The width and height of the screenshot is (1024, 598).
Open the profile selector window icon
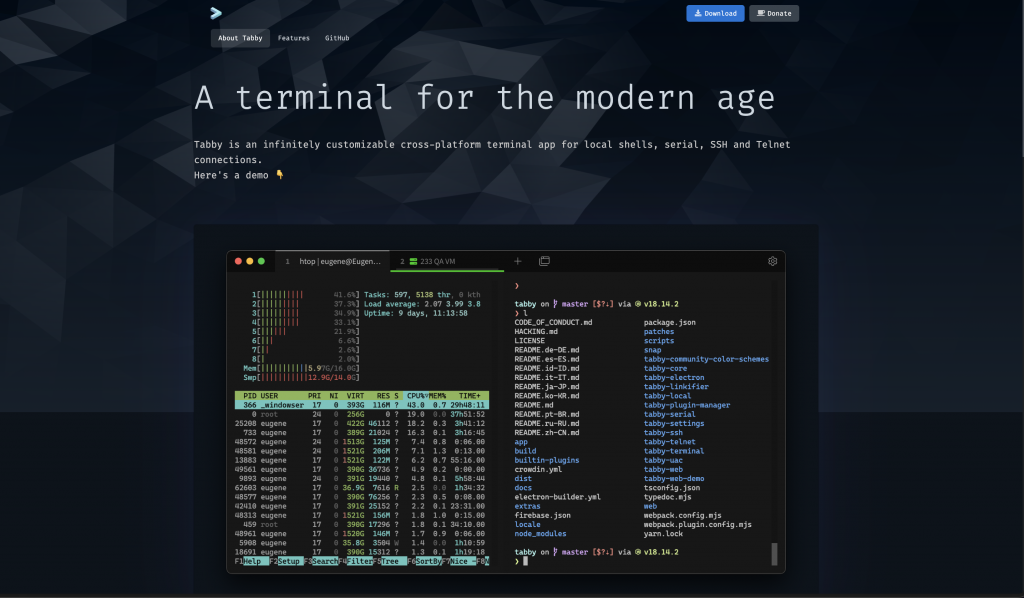click(x=545, y=261)
